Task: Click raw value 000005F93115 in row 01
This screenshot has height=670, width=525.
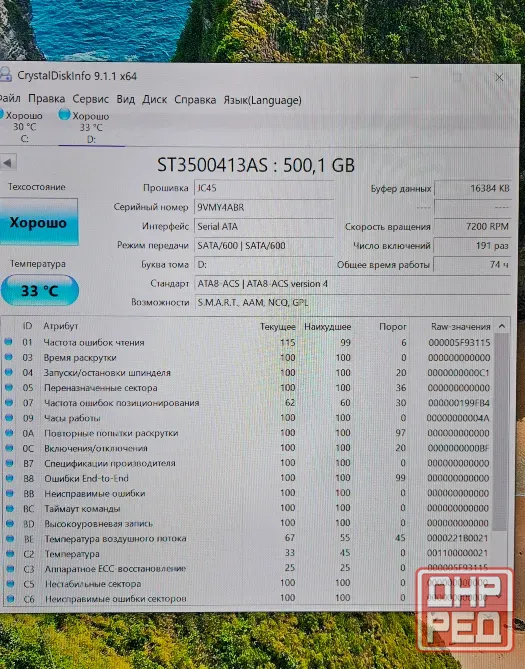Action: click(x=459, y=343)
